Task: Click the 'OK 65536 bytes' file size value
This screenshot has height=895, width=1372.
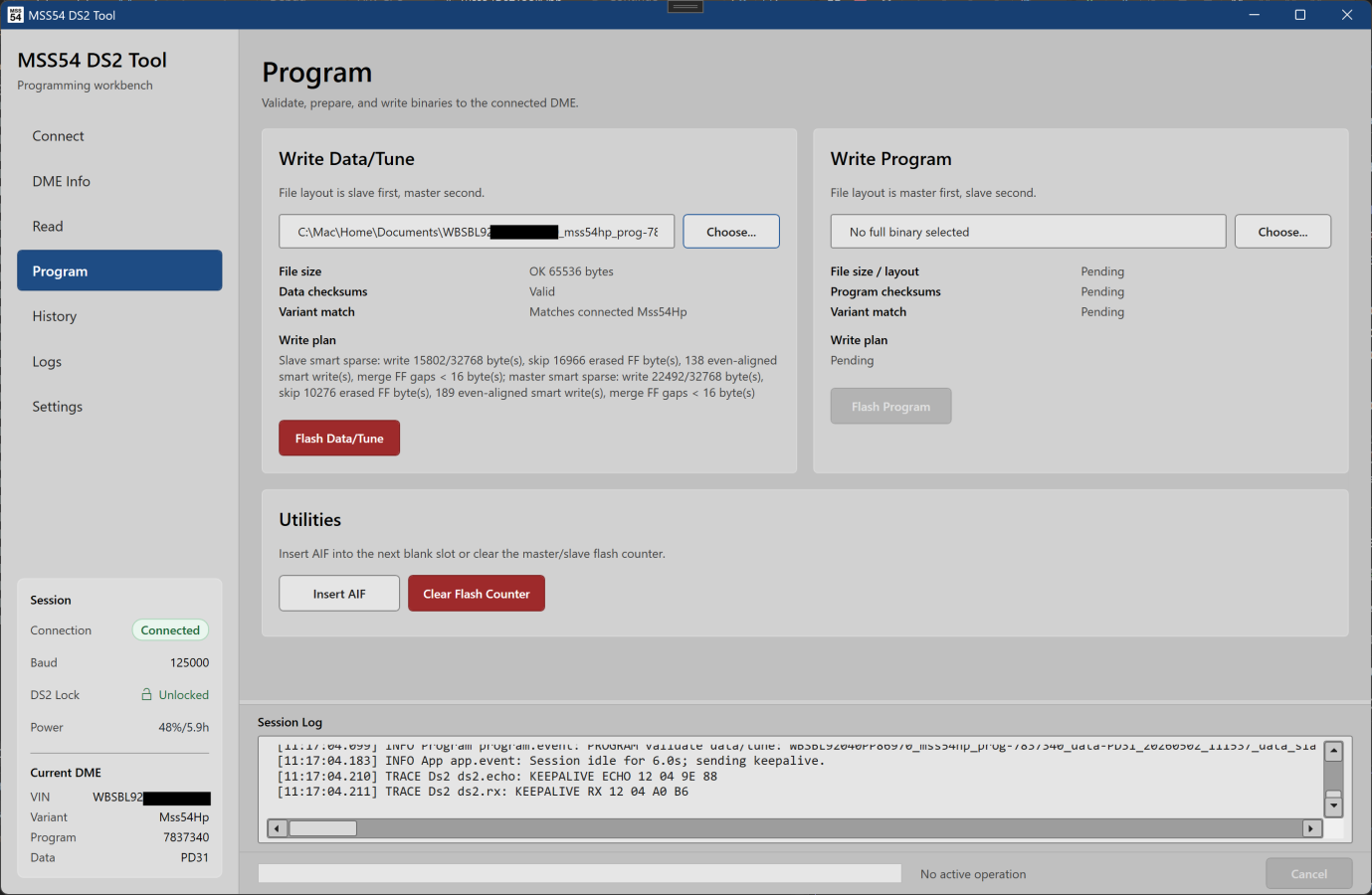Action: coord(571,271)
